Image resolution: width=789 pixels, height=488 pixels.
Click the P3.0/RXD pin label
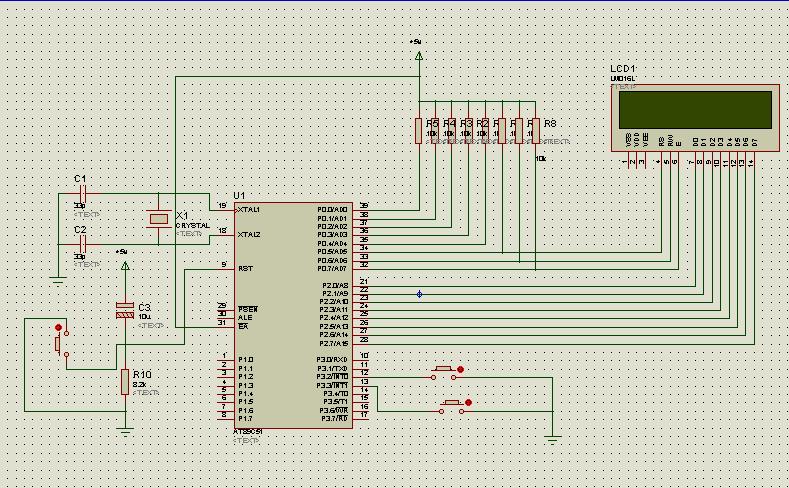[332, 360]
